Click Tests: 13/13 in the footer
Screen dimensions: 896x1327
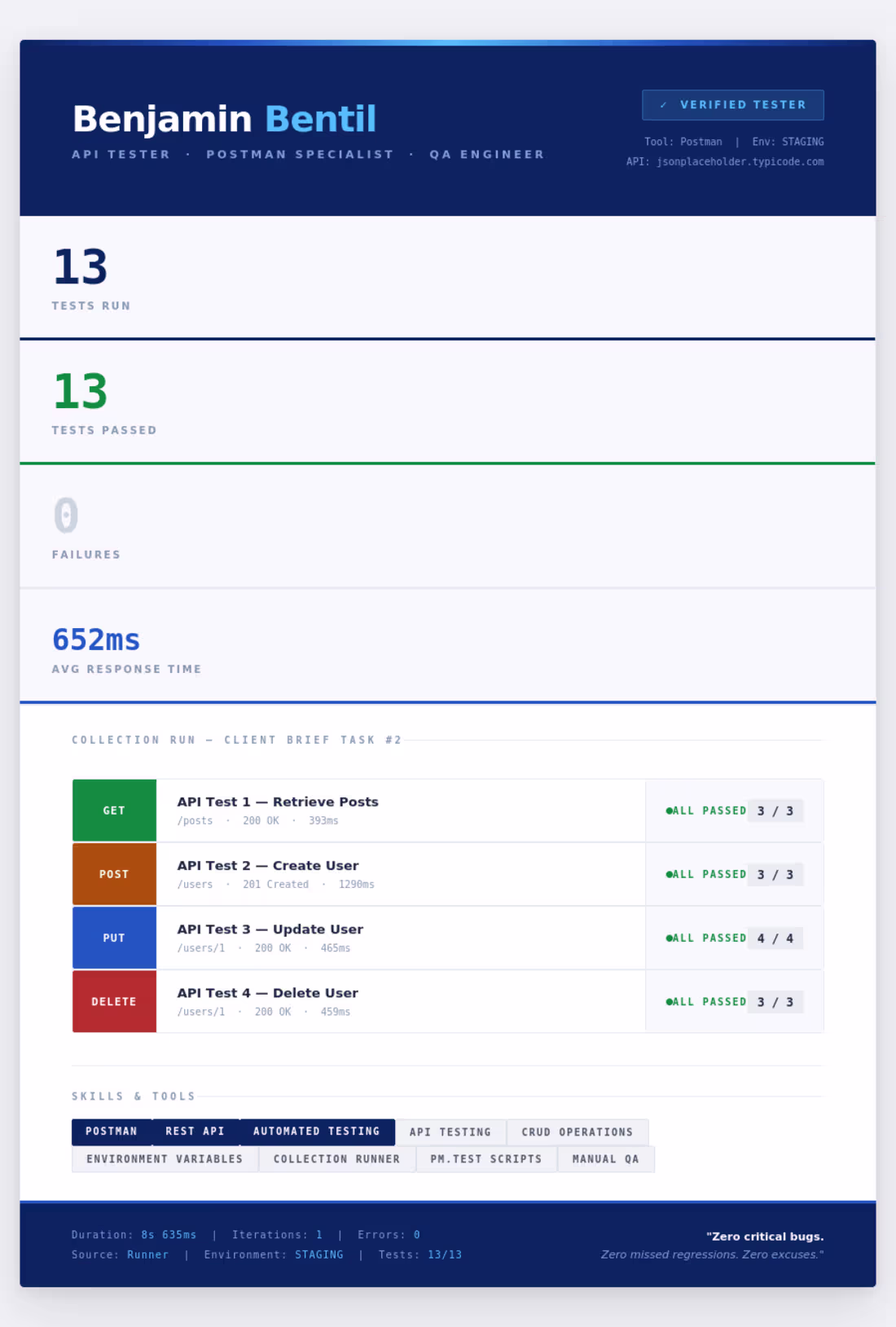[420, 1254]
